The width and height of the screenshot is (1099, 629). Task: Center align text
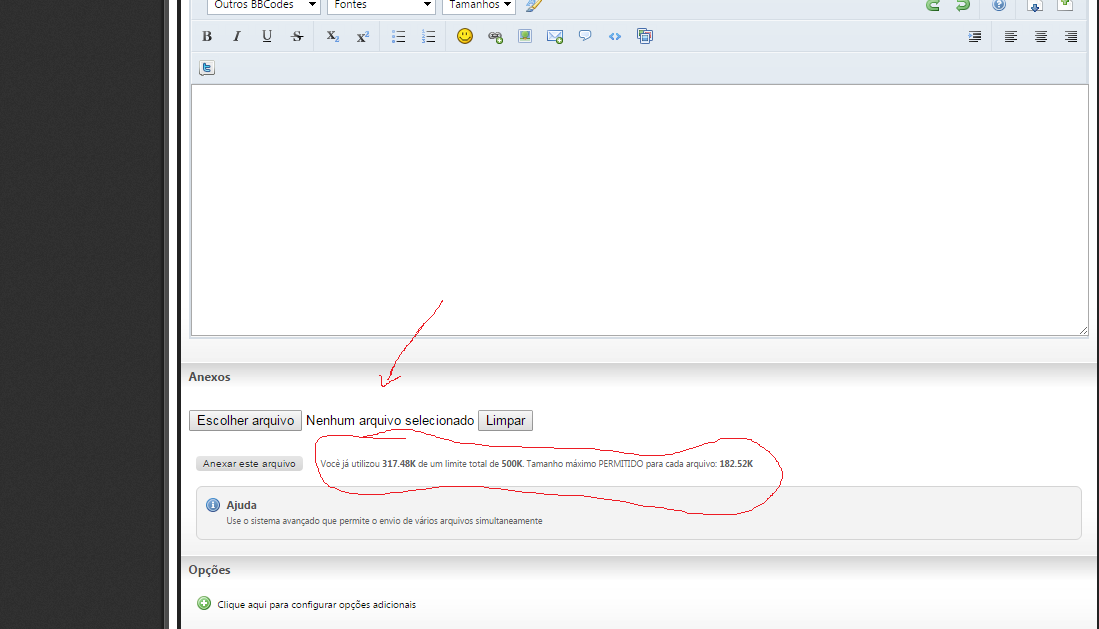(1041, 36)
